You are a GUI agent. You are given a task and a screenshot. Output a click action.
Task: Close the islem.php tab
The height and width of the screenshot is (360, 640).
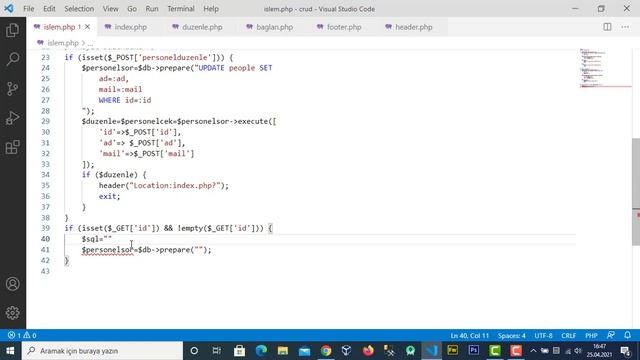coord(87,27)
